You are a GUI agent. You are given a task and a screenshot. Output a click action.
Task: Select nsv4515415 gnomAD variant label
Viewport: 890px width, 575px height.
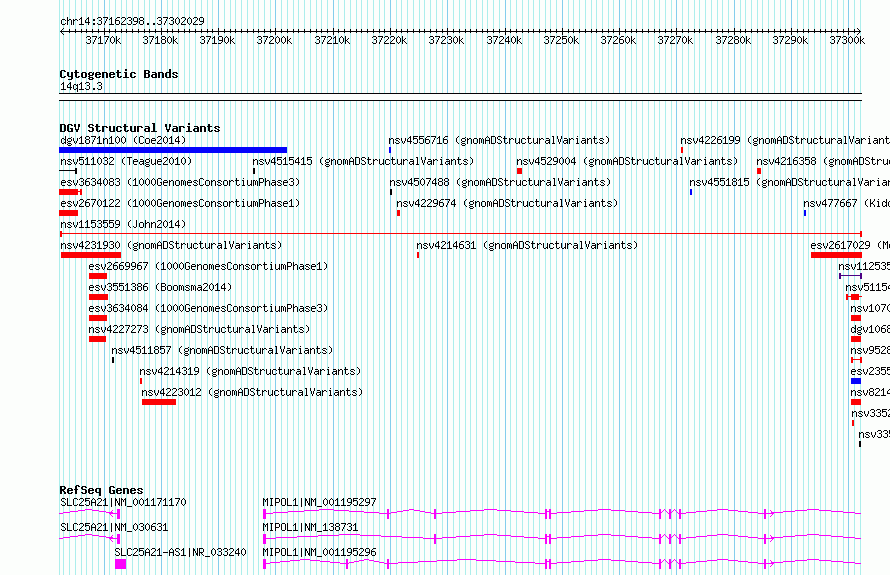(x=363, y=161)
